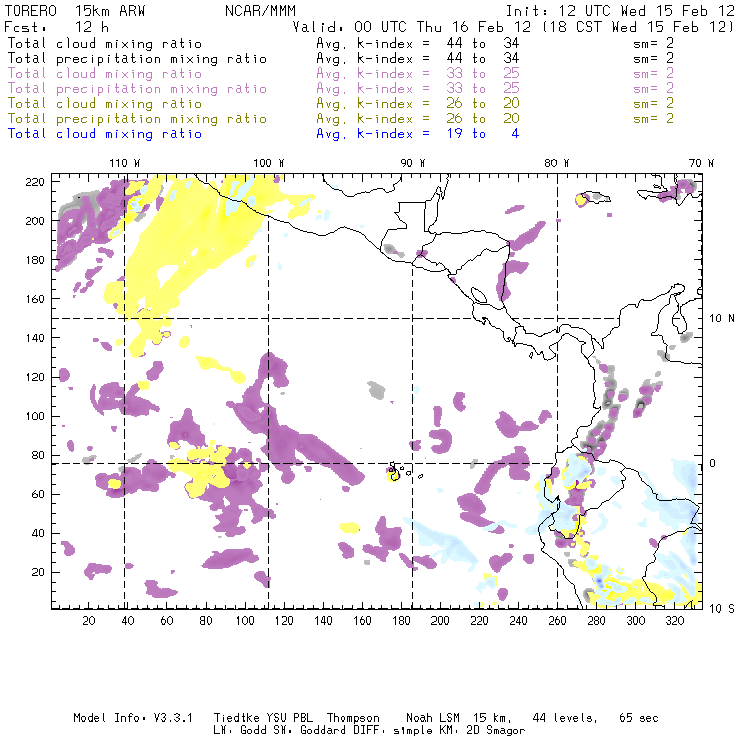Click the '80 W' longitude label
The height and width of the screenshot is (740, 740).
(557, 163)
